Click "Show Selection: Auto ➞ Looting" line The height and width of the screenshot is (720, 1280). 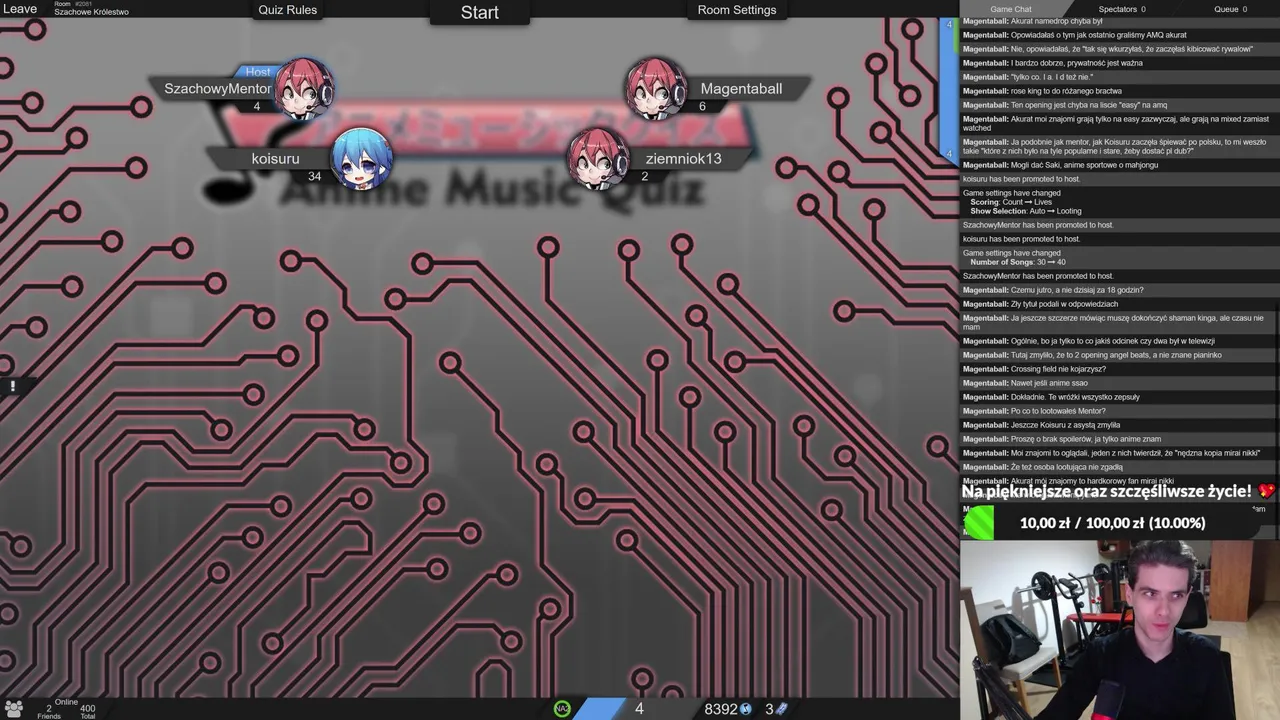[x=1026, y=211]
